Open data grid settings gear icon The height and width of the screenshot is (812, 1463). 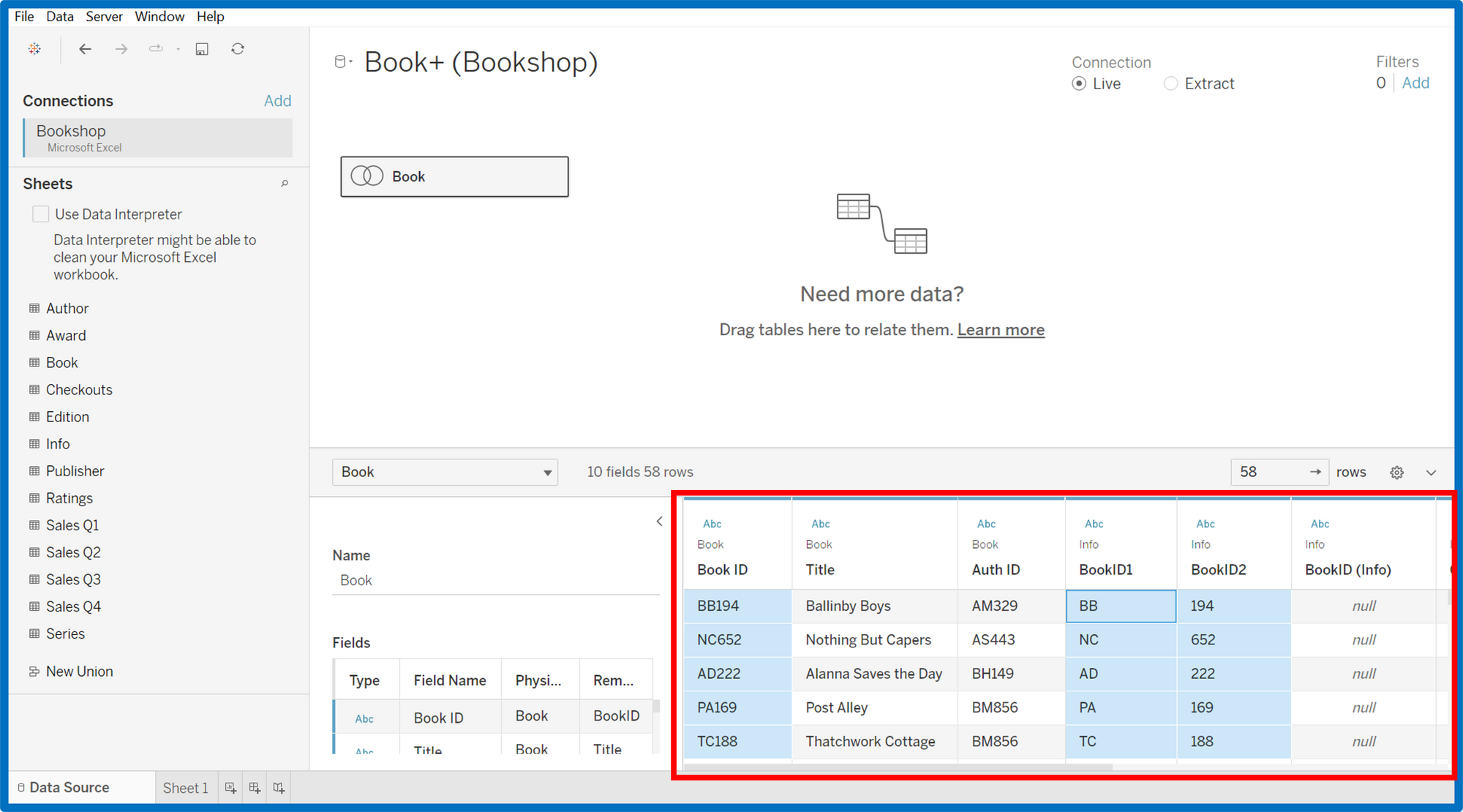click(x=1396, y=473)
